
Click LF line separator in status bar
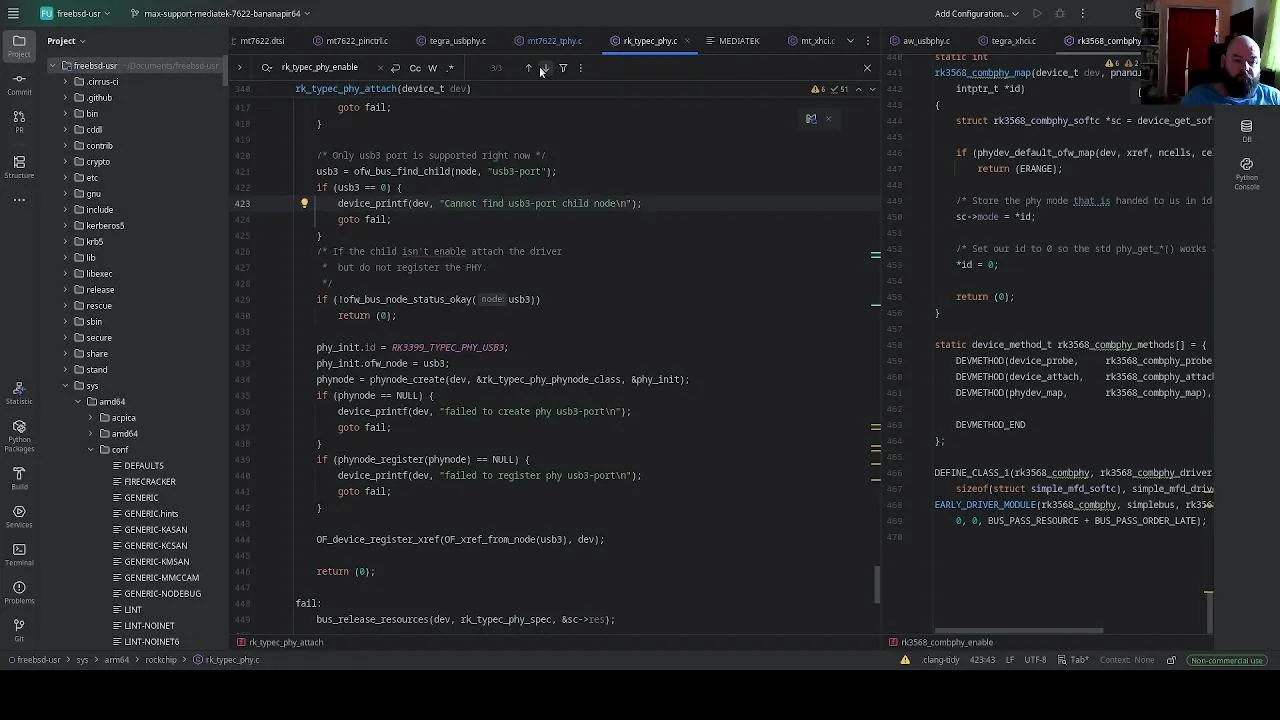click(1009, 660)
